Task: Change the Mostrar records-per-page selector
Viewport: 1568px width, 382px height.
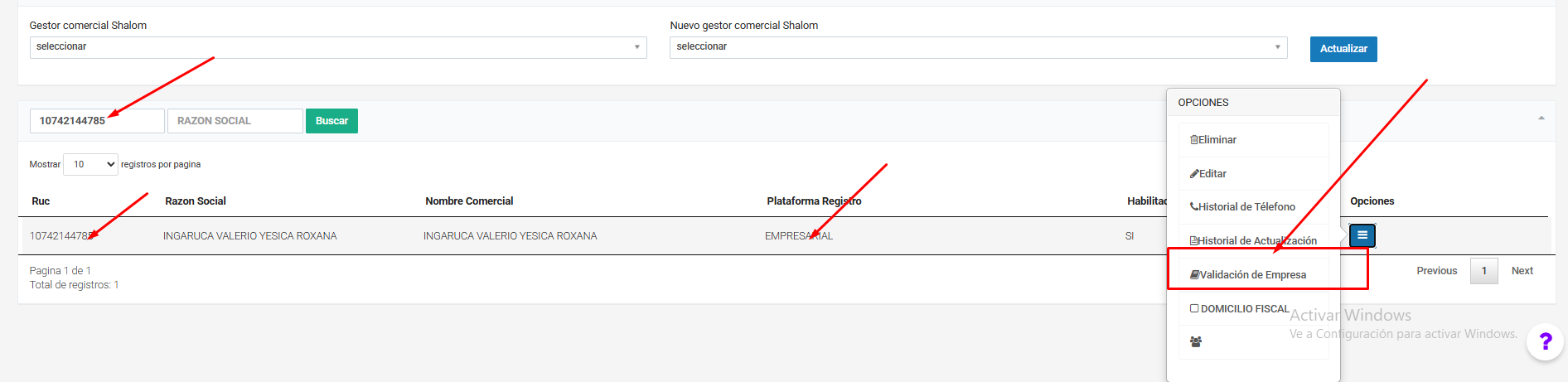Action: [x=90, y=165]
